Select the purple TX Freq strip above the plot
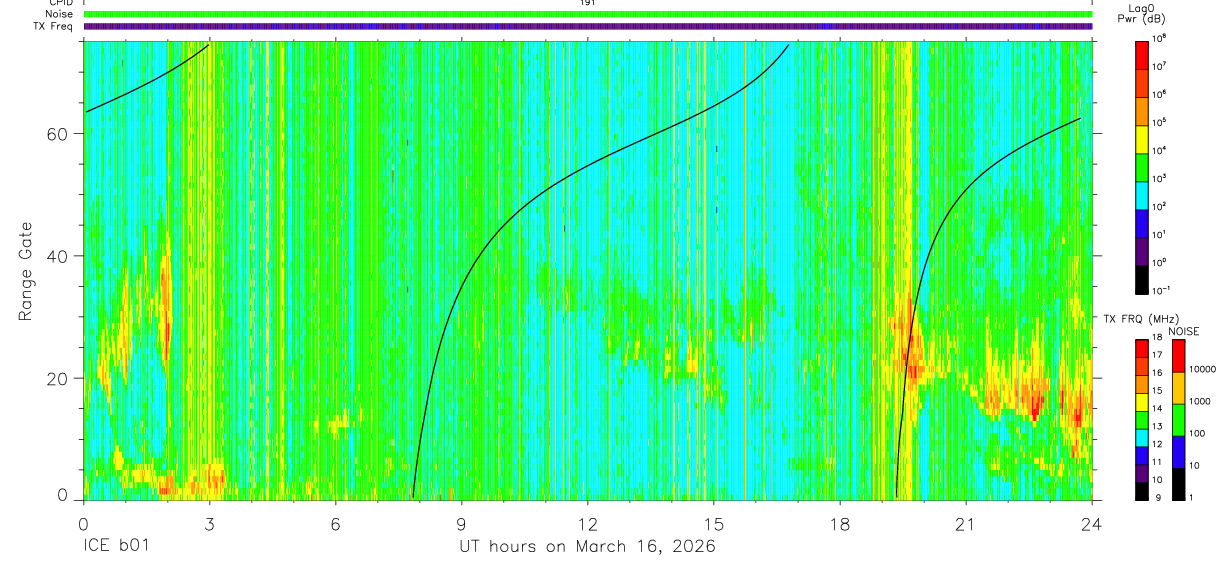The width and height of the screenshot is (1228, 567). [588, 26]
